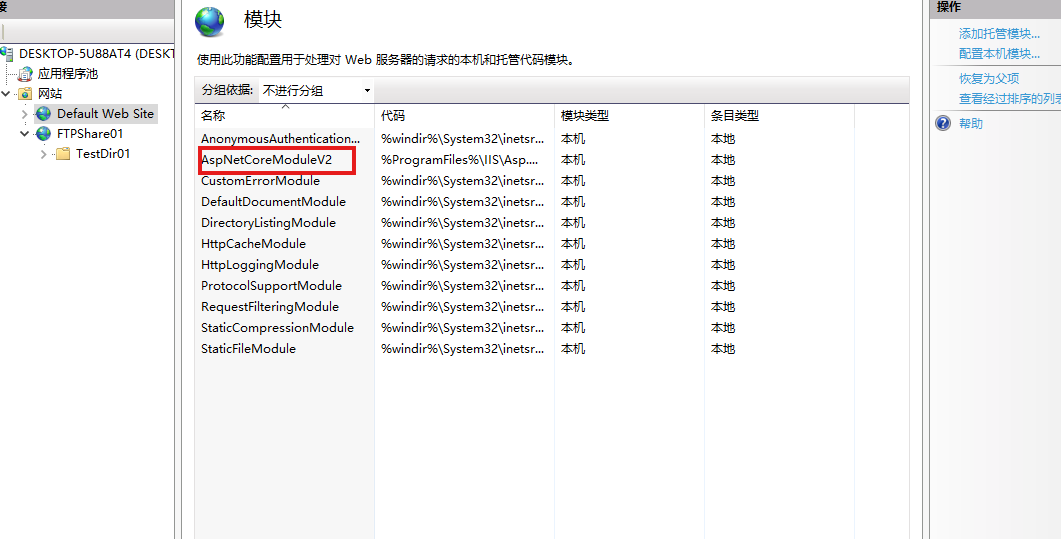Click 恢复为父项 action link

(988, 79)
